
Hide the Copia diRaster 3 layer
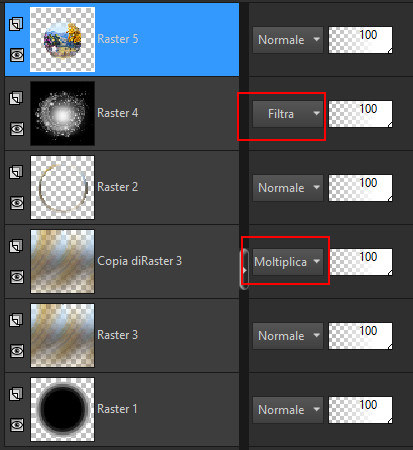point(17,277)
